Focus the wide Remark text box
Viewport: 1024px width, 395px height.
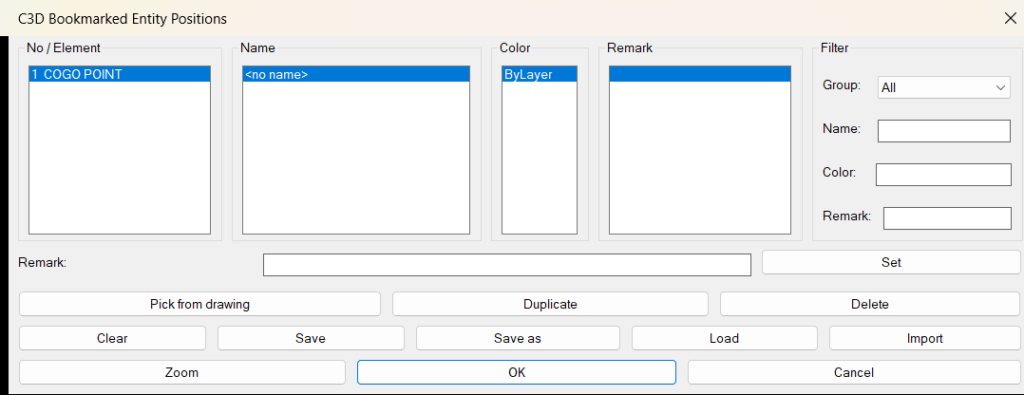coord(507,264)
